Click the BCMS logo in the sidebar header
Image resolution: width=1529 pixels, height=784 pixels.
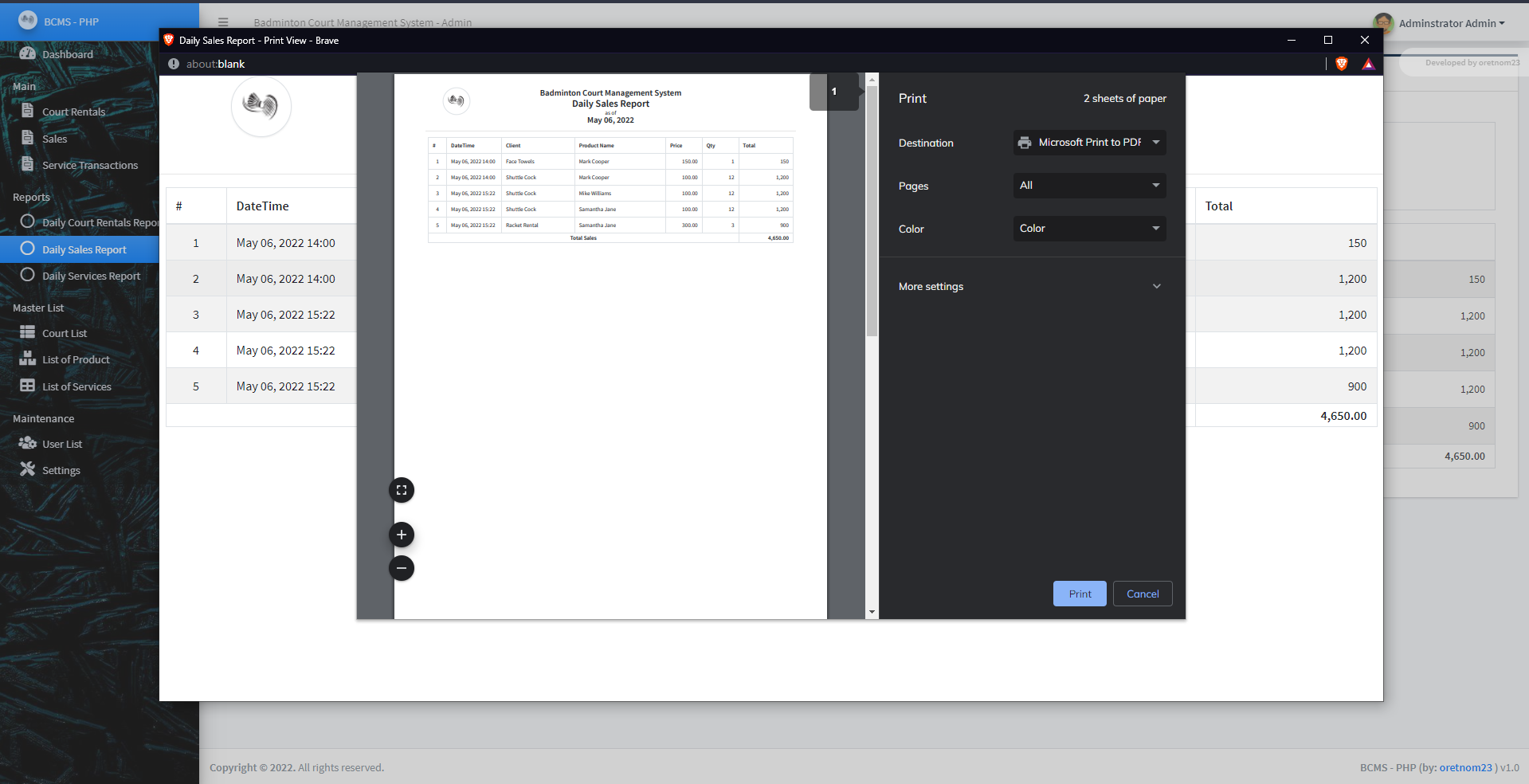(x=28, y=20)
